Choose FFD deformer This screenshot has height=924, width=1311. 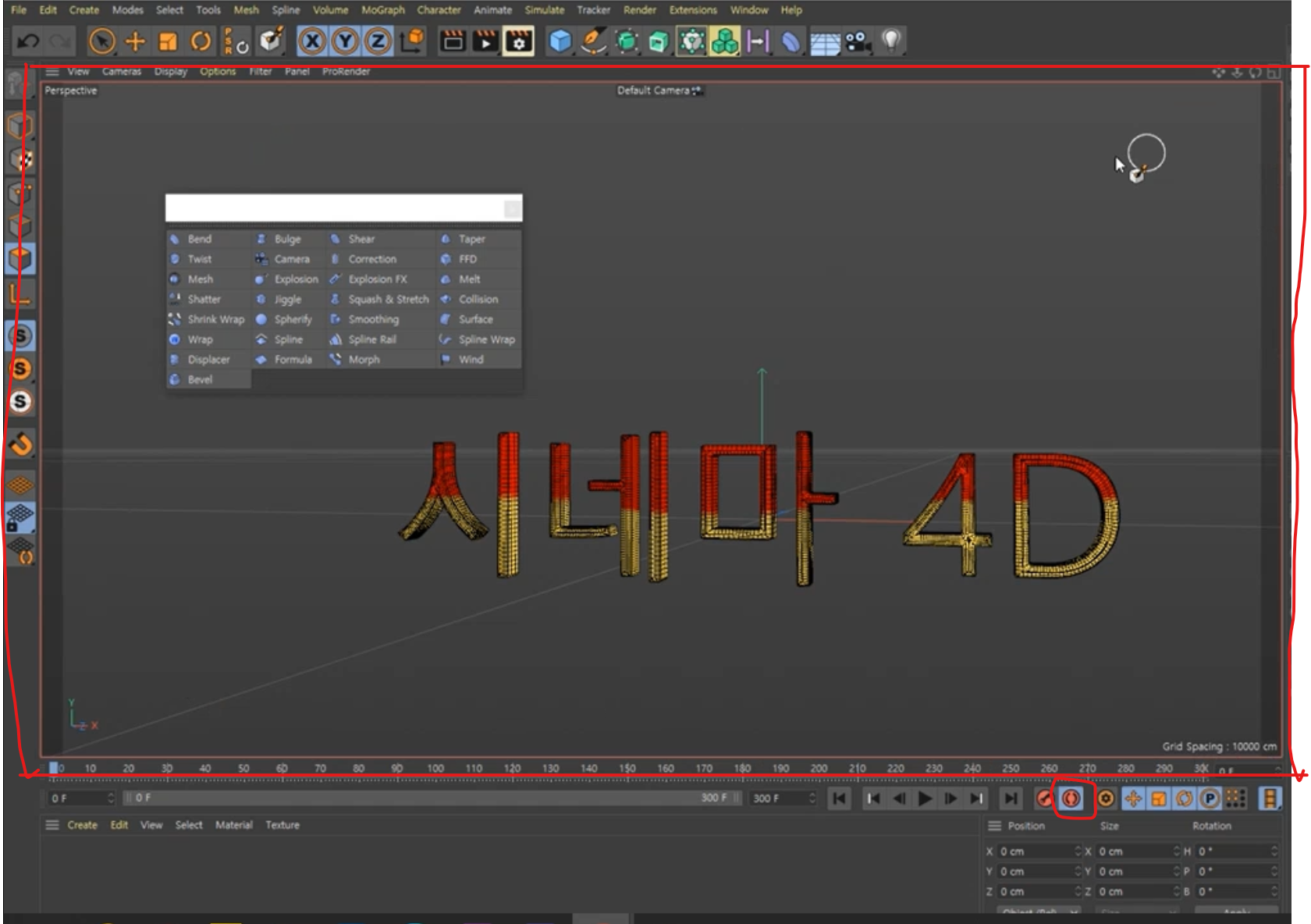(478, 259)
